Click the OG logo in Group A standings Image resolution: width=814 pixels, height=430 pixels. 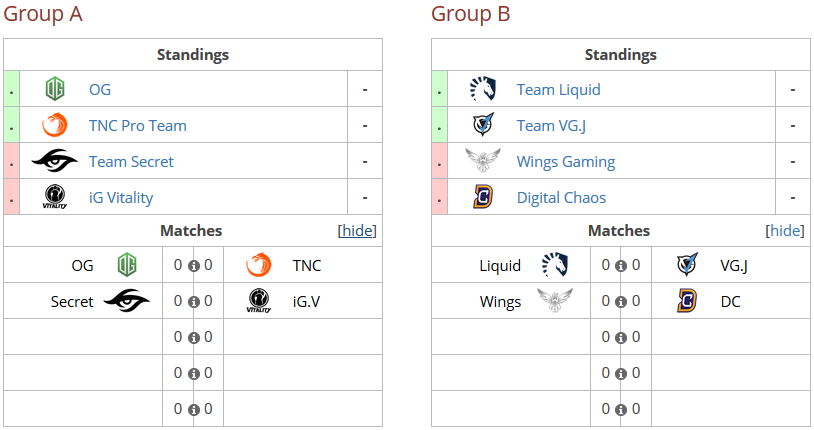point(55,89)
